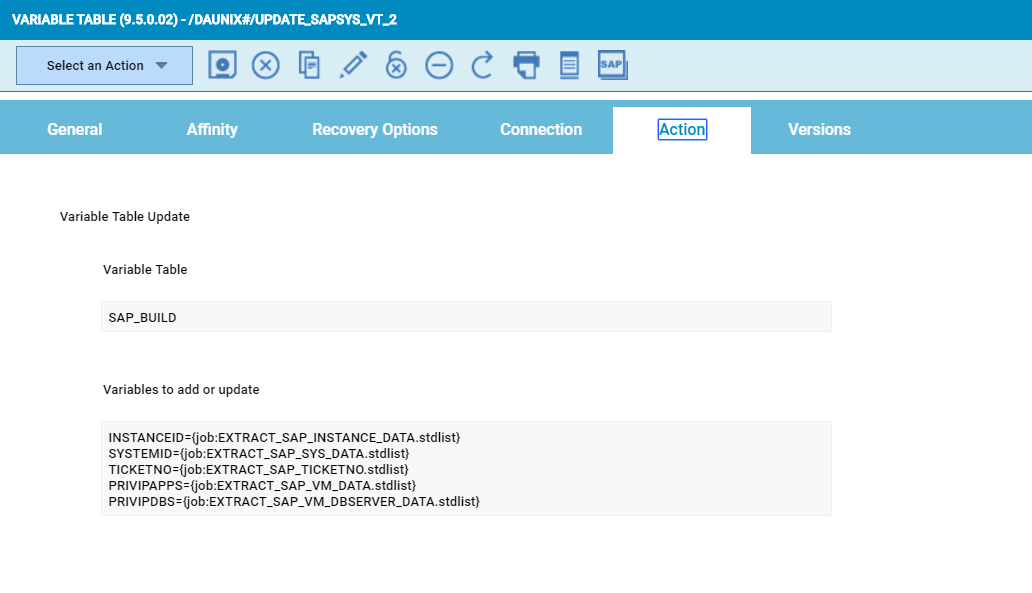This screenshot has width=1032, height=593.
Task: Click the circled X cancel icon
Action: pos(265,66)
